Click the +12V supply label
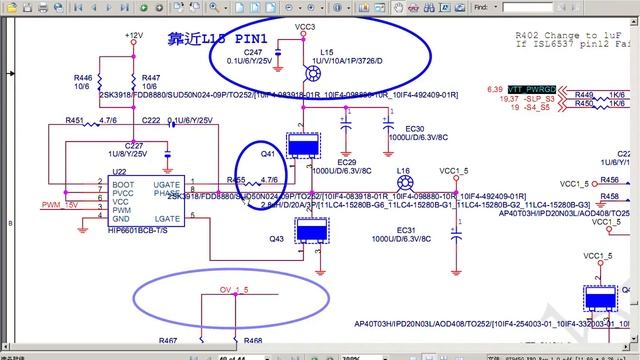 [x=134, y=36]
